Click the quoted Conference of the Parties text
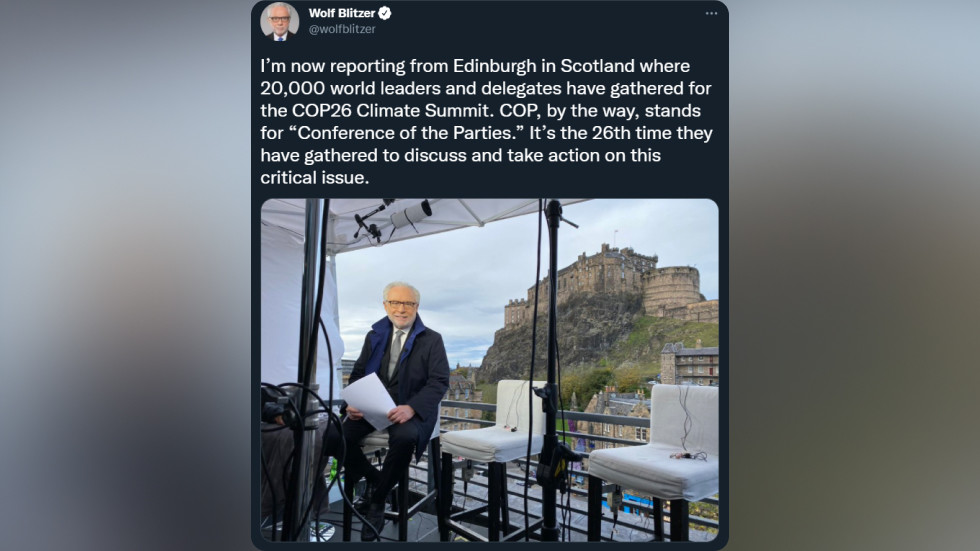 (x=411, y=133)
